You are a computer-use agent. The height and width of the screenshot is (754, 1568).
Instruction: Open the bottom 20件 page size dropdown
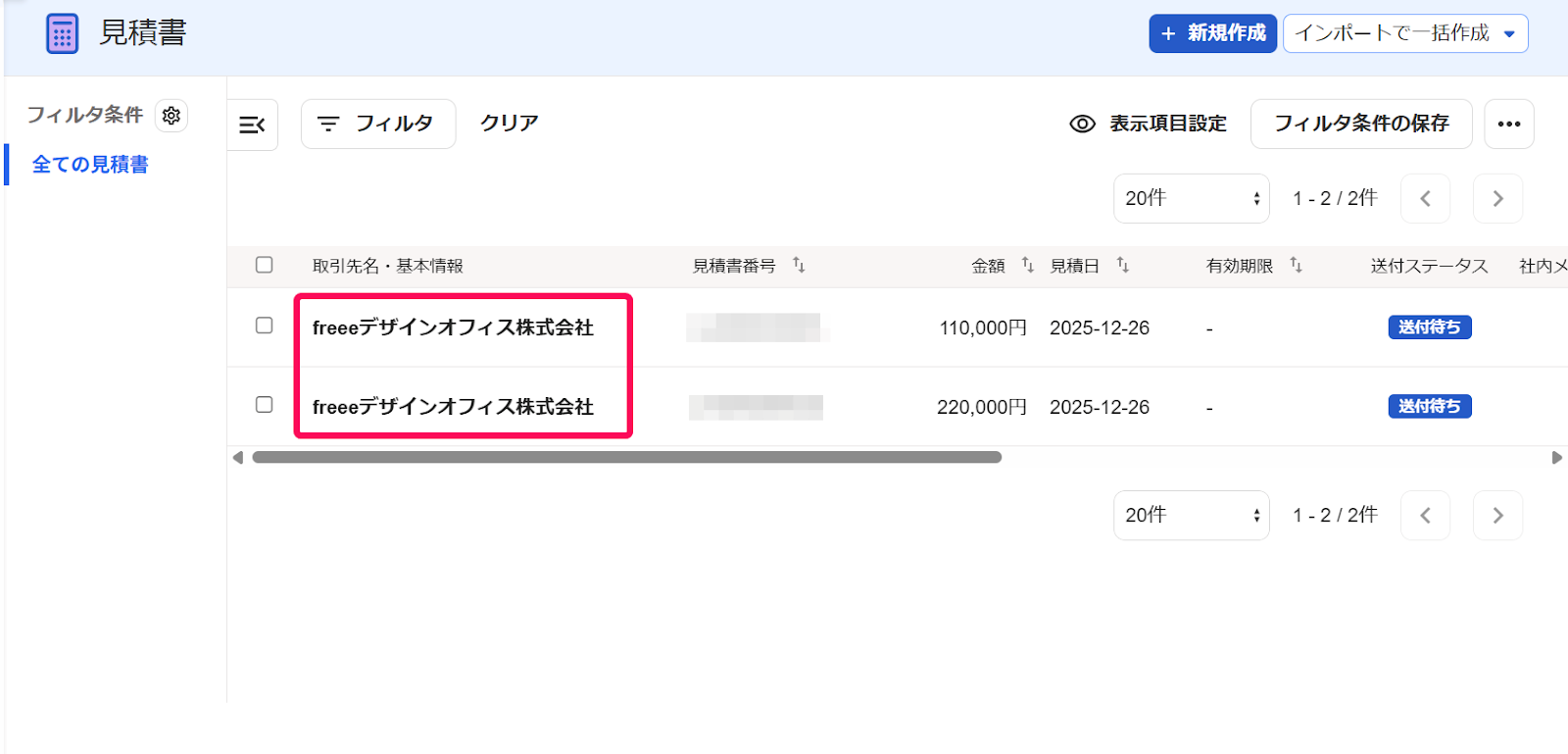click(1191, 516)
